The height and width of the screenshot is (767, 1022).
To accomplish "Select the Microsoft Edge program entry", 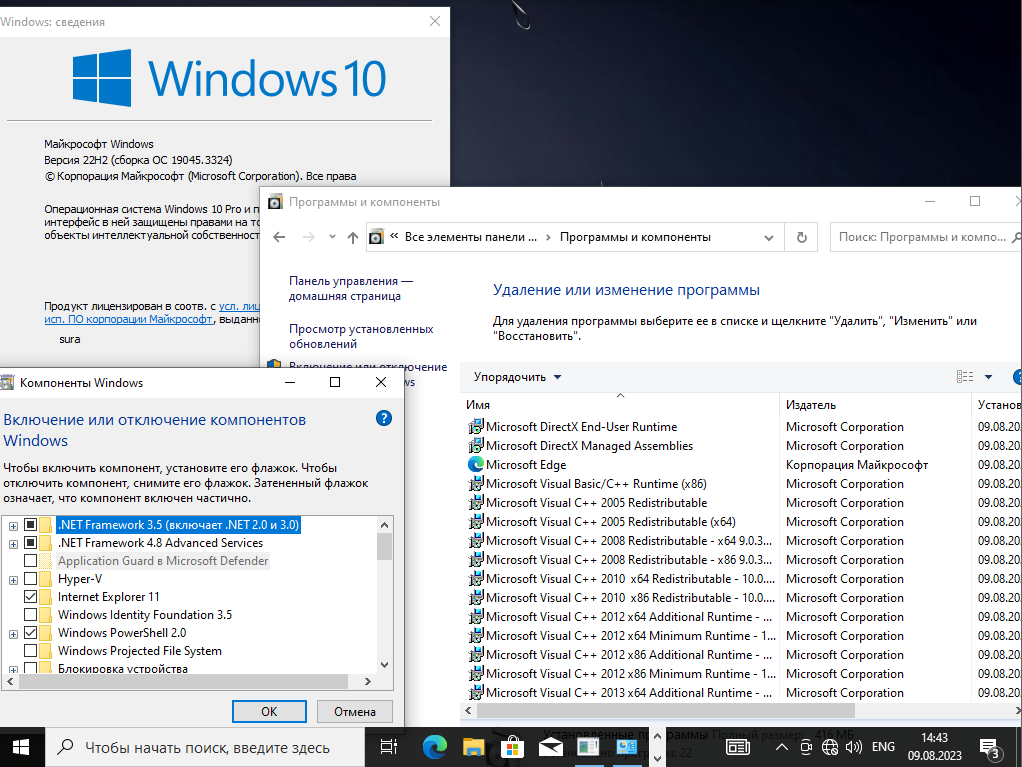I will (x=526, y=465).
